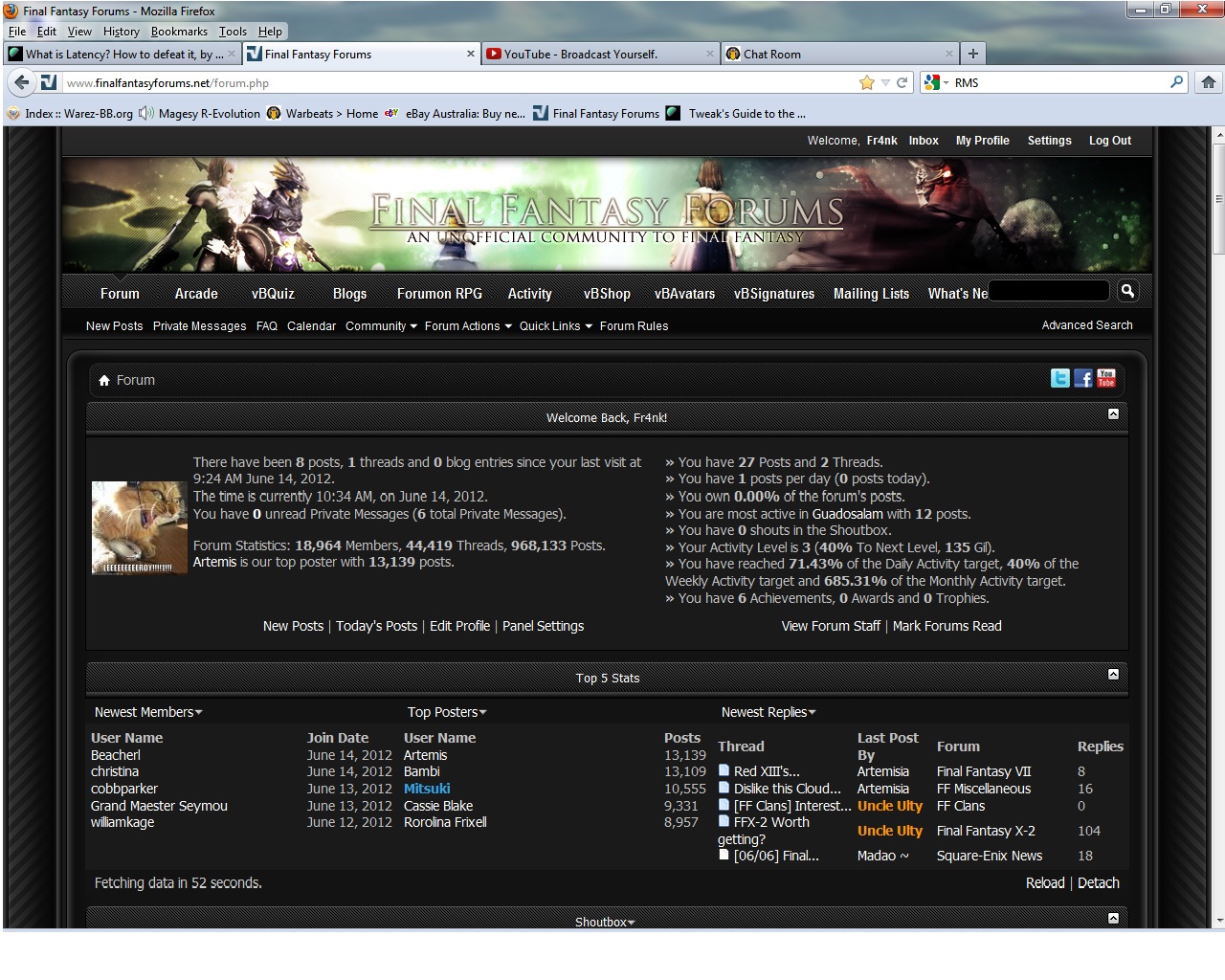Switch to What is Latency tab
The width and height of the screenshot is (1225, 980).
[x=122, y=54]
